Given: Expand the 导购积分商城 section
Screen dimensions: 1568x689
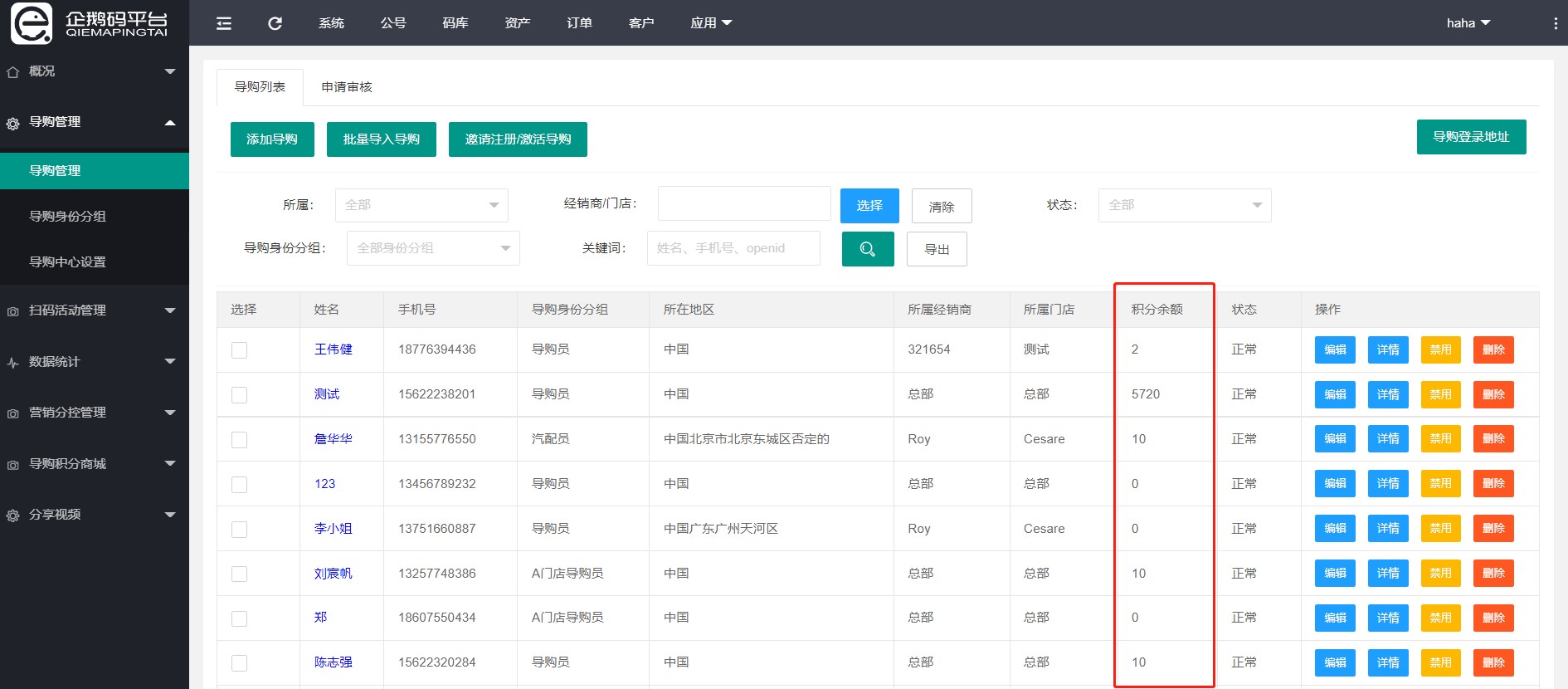Looking at the screenshot, I should pyautogui.click(x=170, y=463).
